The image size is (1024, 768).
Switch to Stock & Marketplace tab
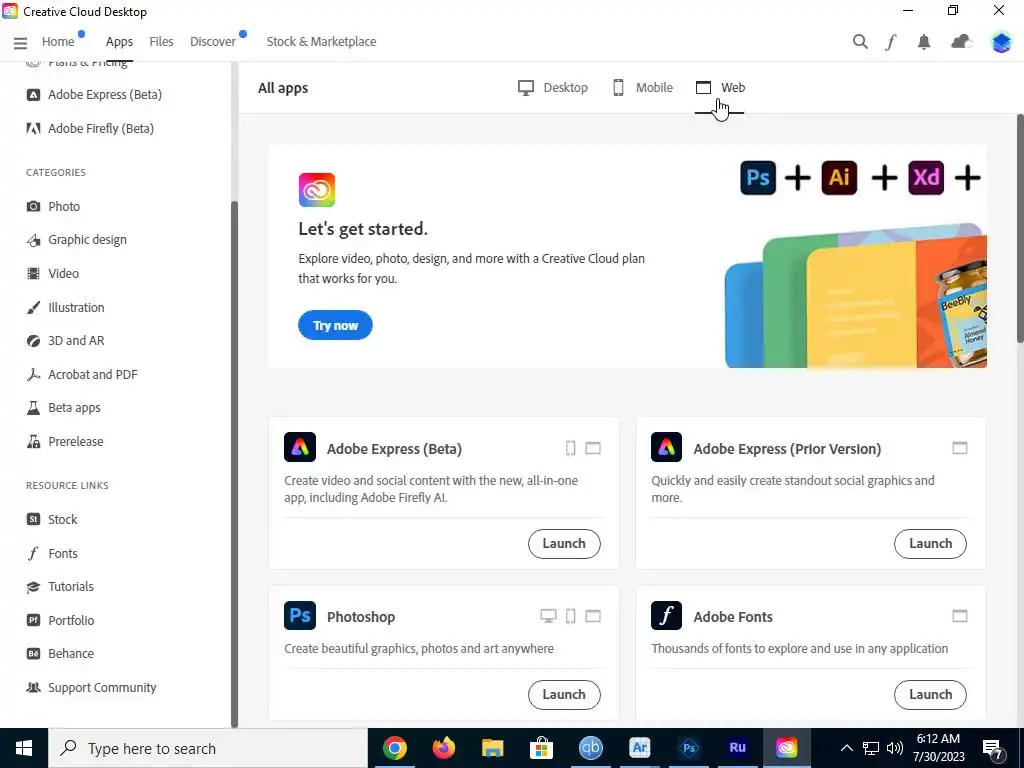coord(321,42)
